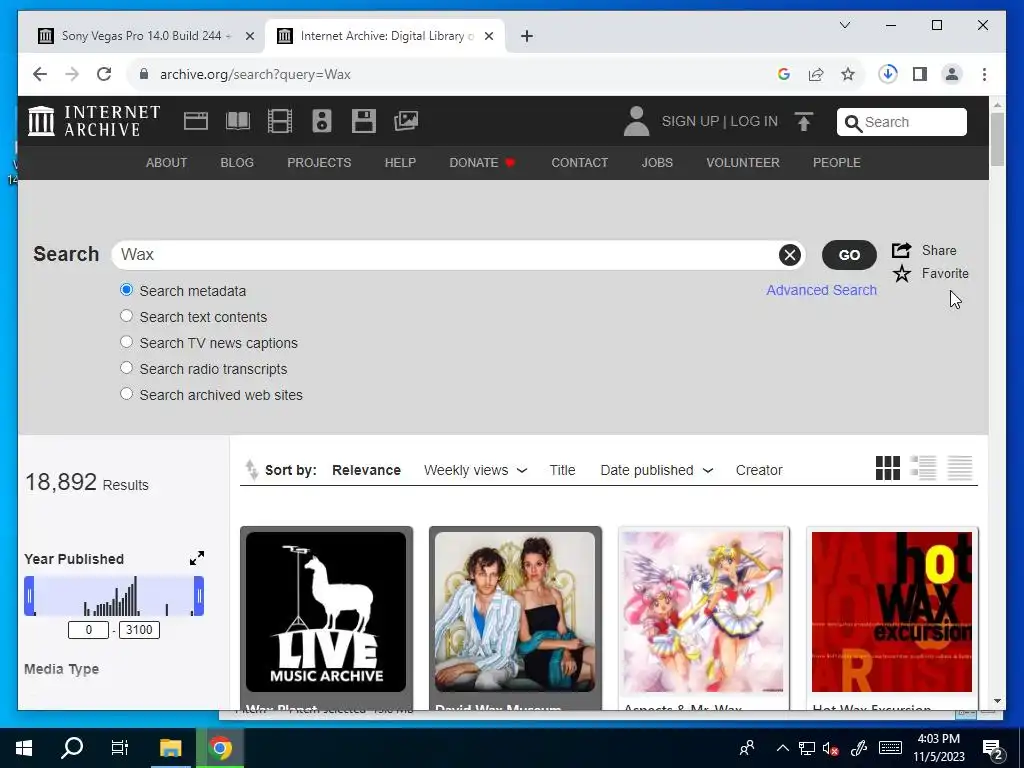Click the GO search button

pos(849,255)
